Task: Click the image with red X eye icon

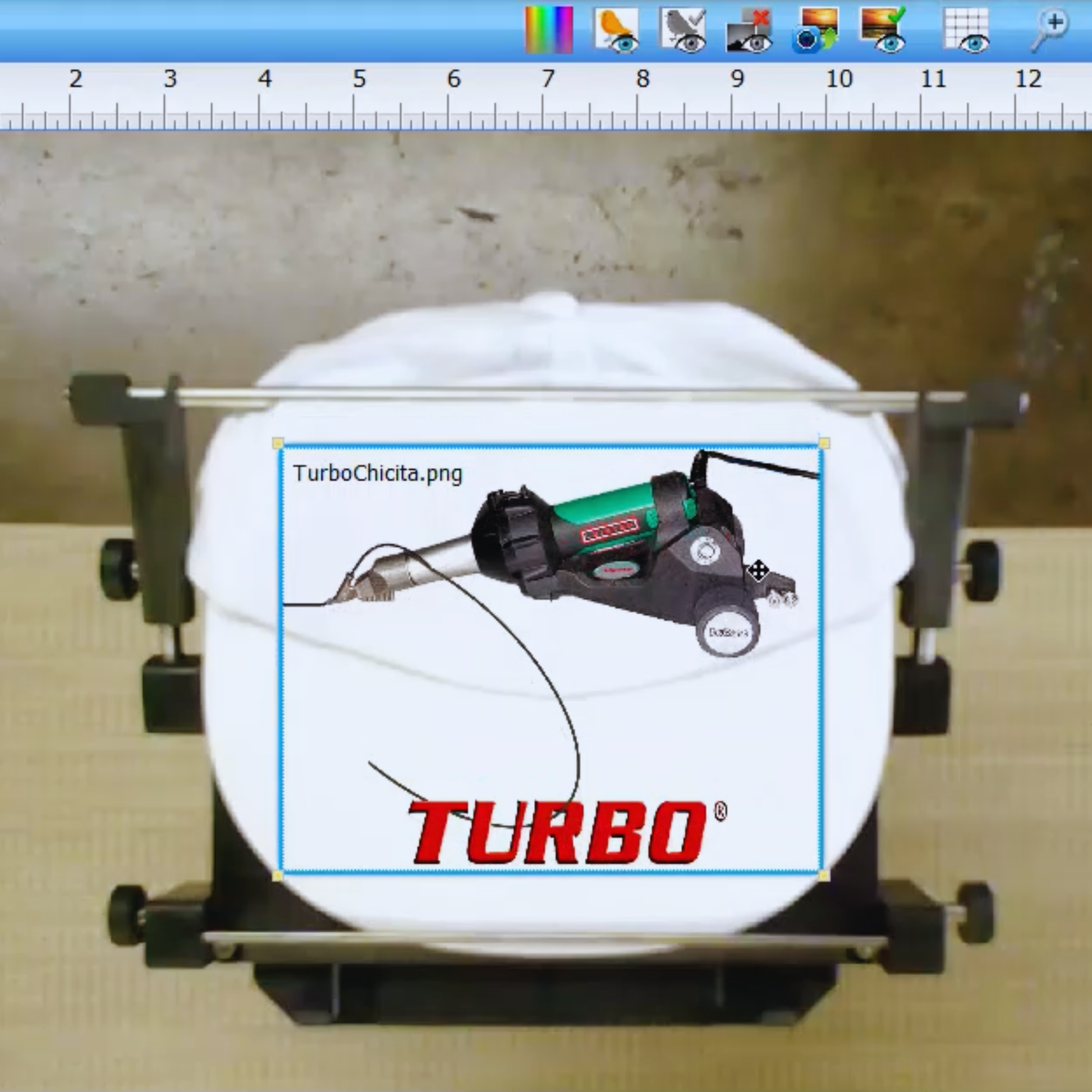Action: pos(750,30)
